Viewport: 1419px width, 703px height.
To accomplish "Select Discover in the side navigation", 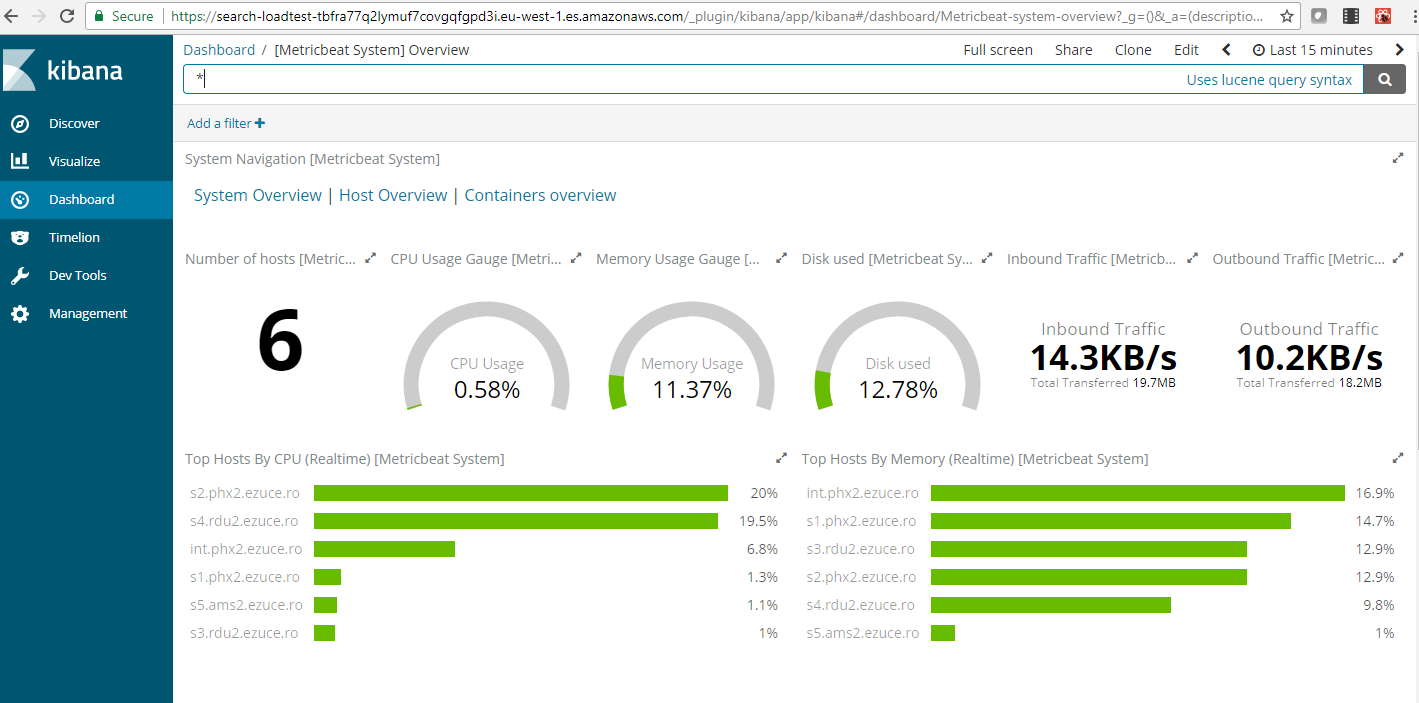I will (x=74, y=123).
